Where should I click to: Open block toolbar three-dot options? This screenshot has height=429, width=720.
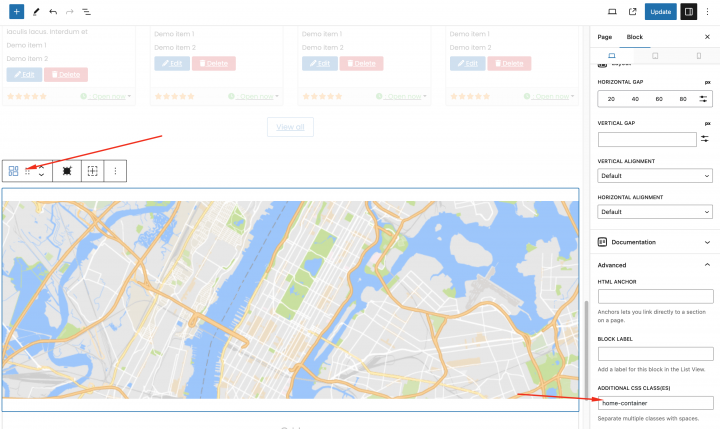click(x=115, y=171)
